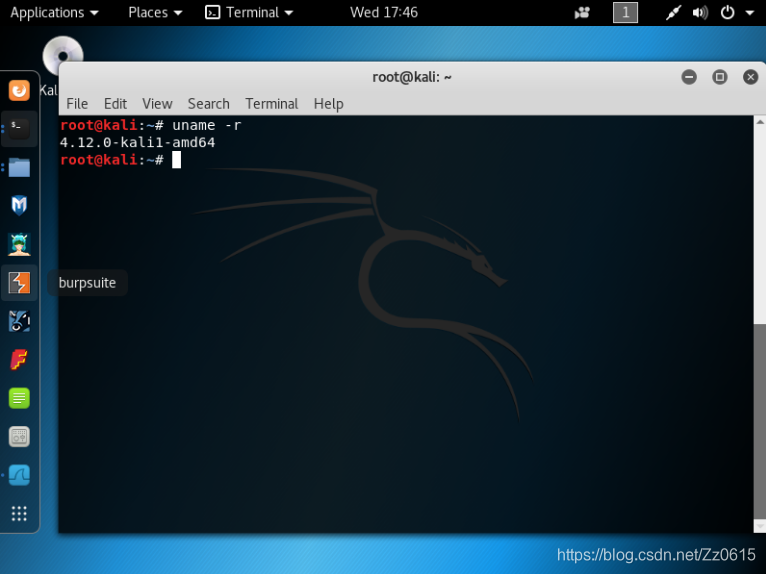Open the disc icon on desktop
766x574 pixels.
[63, 55]
